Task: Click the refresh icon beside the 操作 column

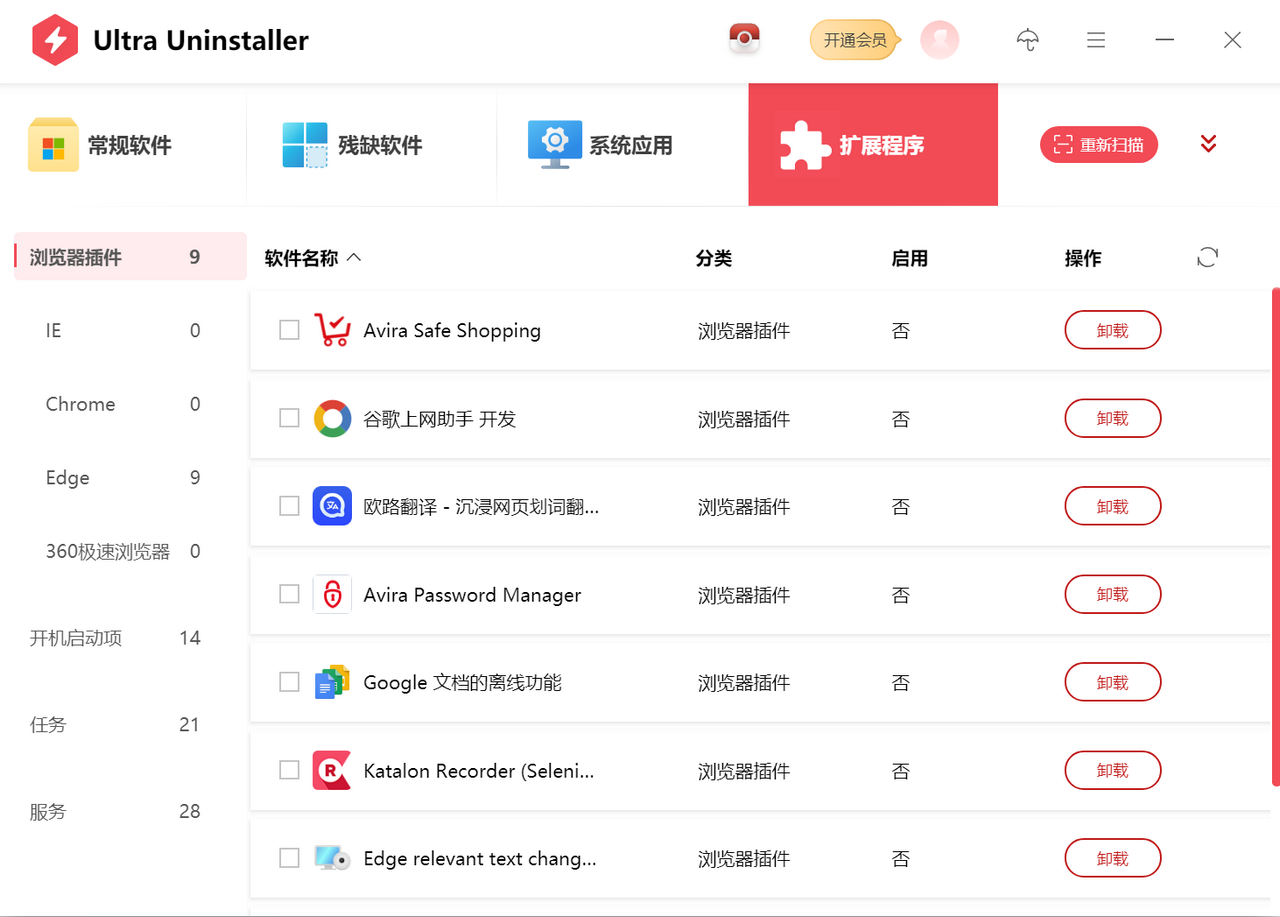Action: tap(1207, 256)
